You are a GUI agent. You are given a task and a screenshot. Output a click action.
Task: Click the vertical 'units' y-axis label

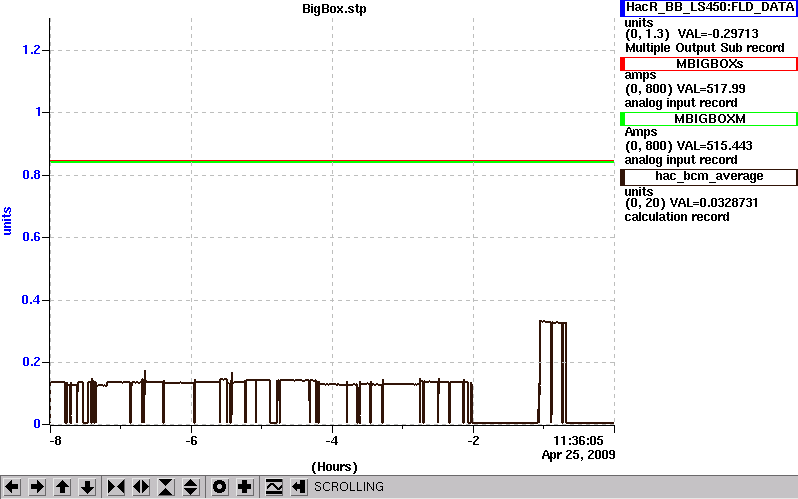tap(7, 221)
